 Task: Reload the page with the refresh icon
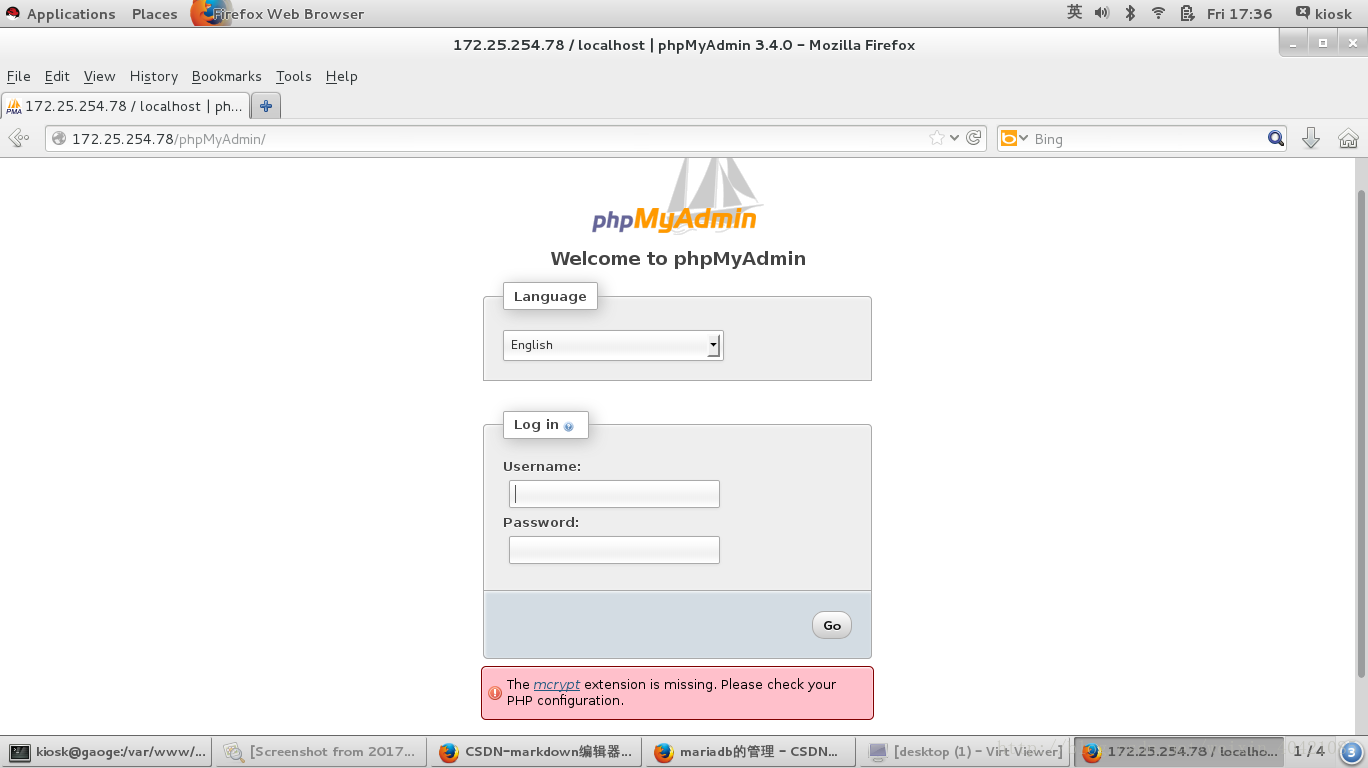pyautogui.click(x=973, y=138)
